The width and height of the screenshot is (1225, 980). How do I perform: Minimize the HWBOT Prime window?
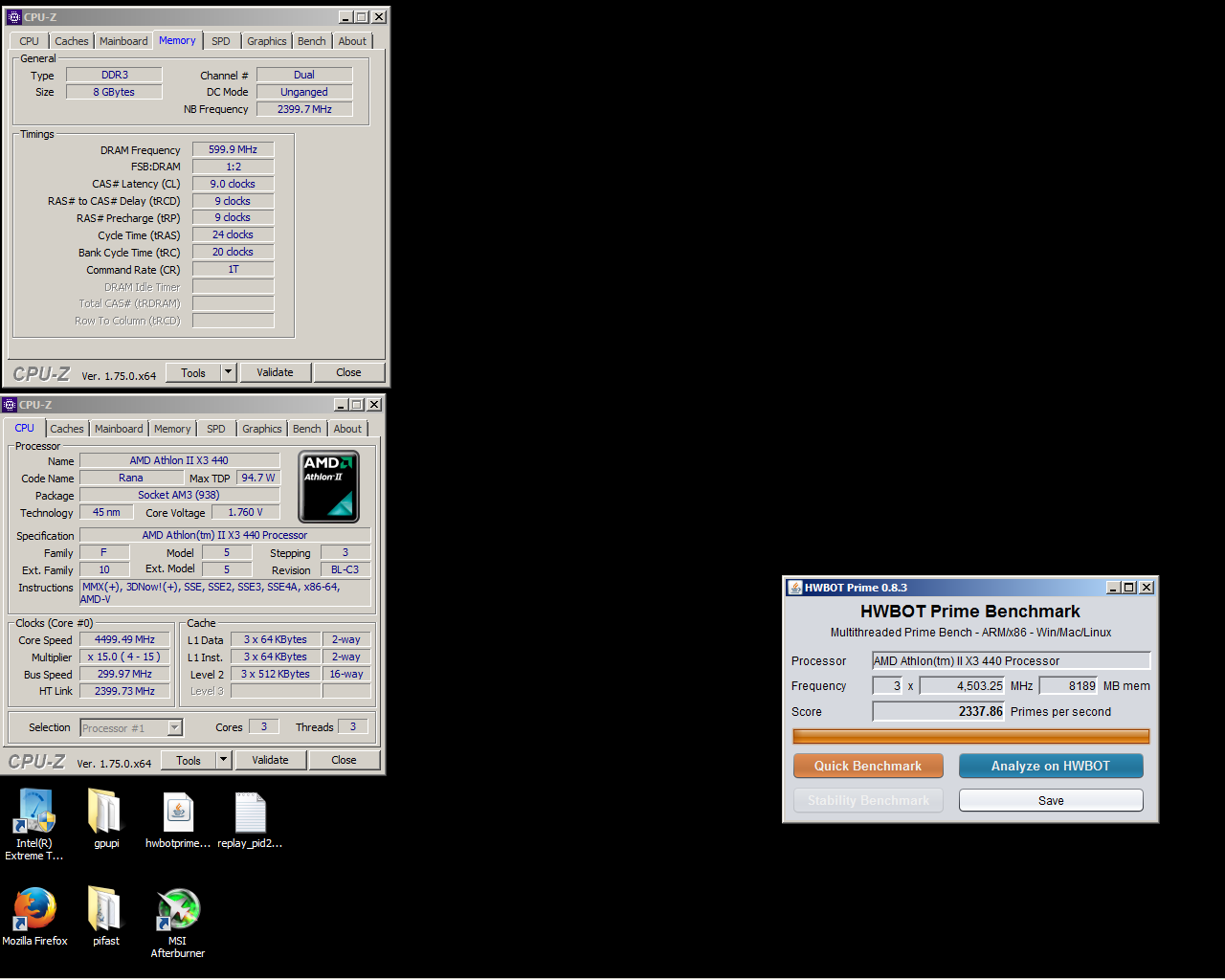tap(1113, 588)
